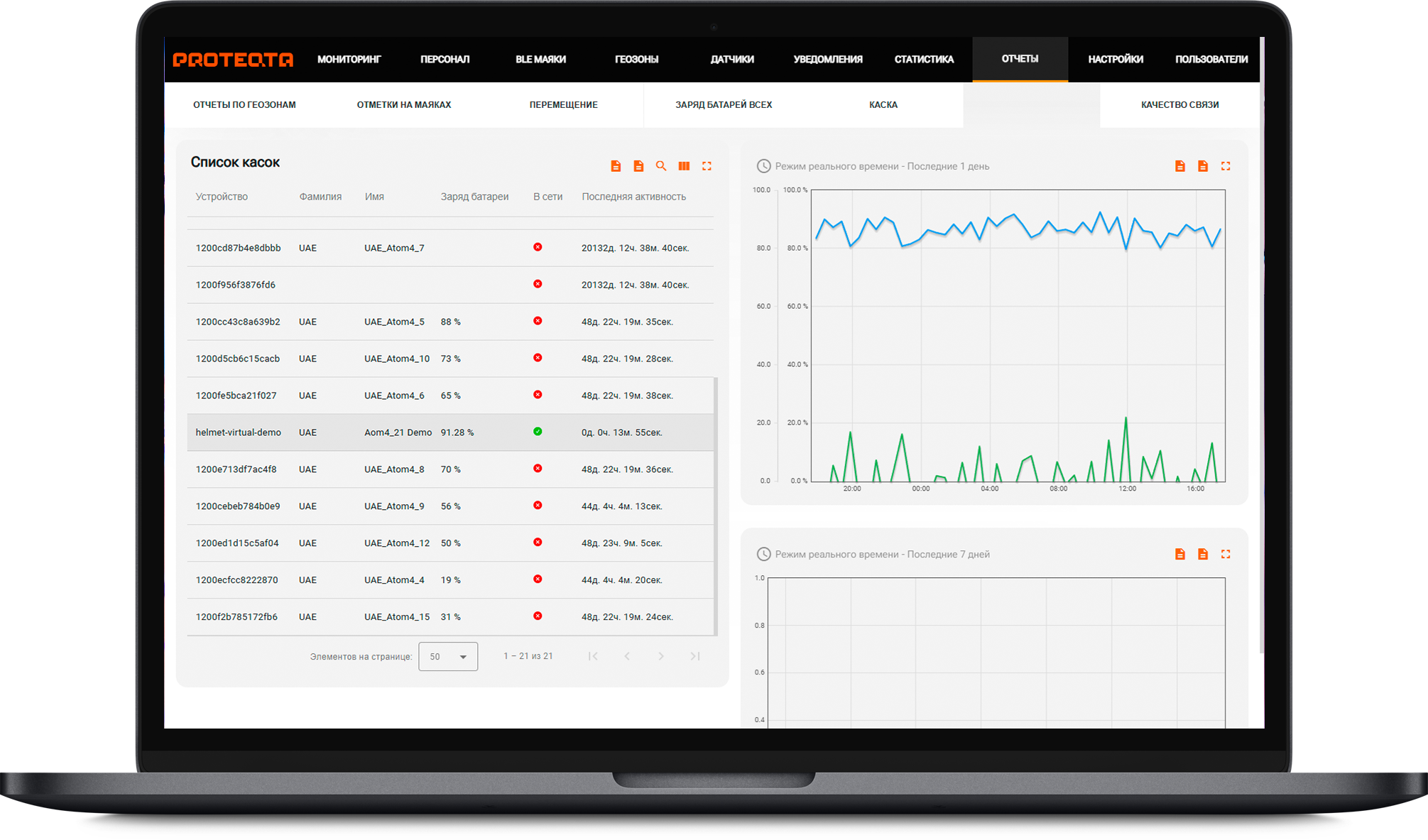
Task: Open the search icon above the helmet list
Action: pos(661,165)
